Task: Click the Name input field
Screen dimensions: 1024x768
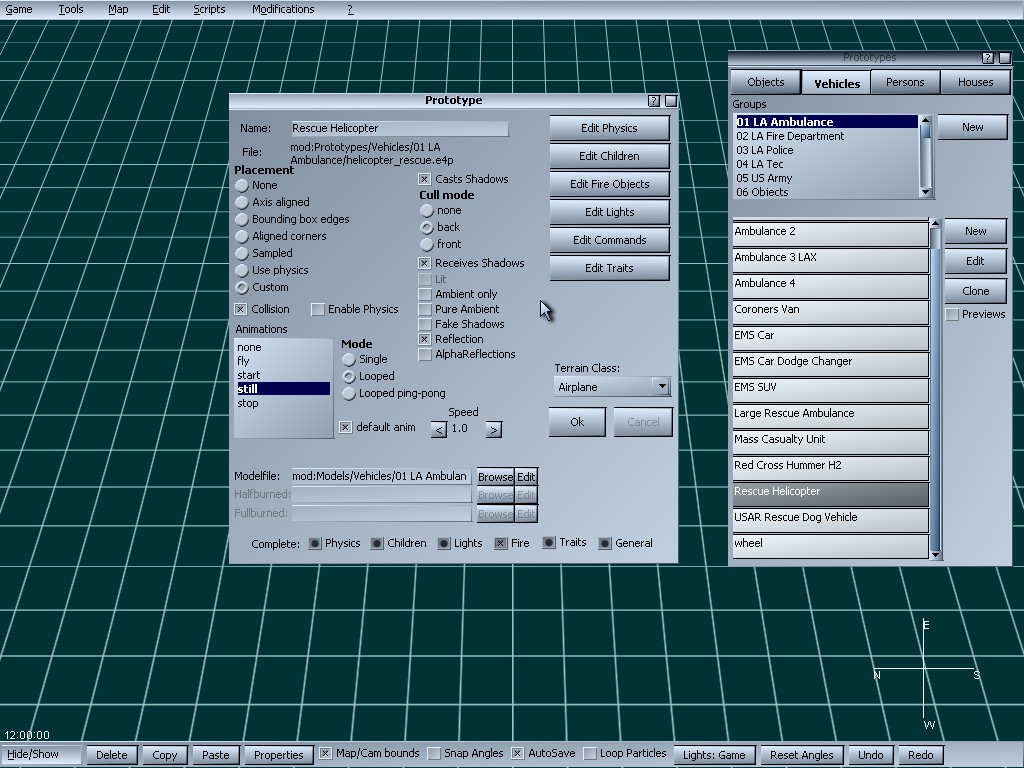Action: 399,128
